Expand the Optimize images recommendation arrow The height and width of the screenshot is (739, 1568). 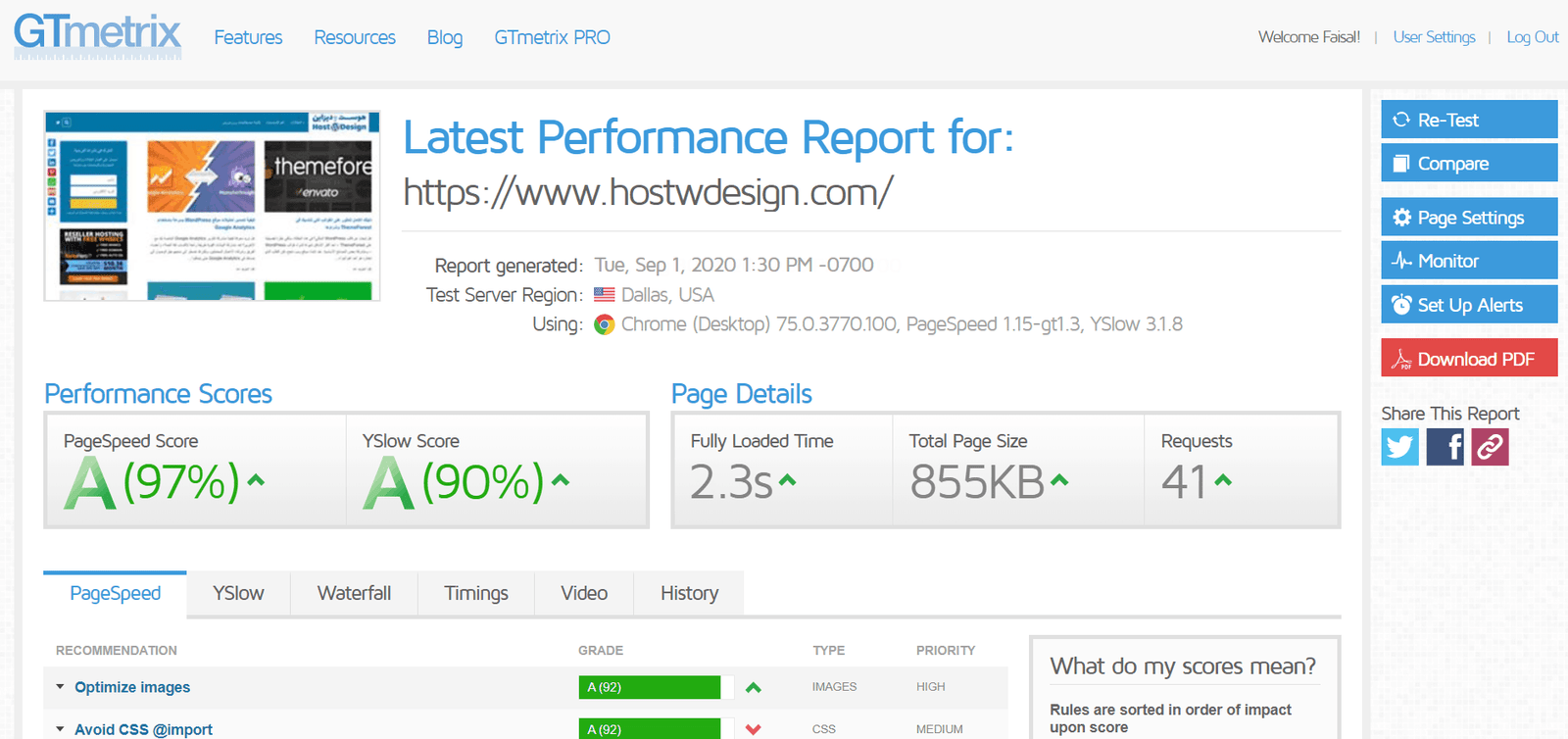(x=60, y=687)
